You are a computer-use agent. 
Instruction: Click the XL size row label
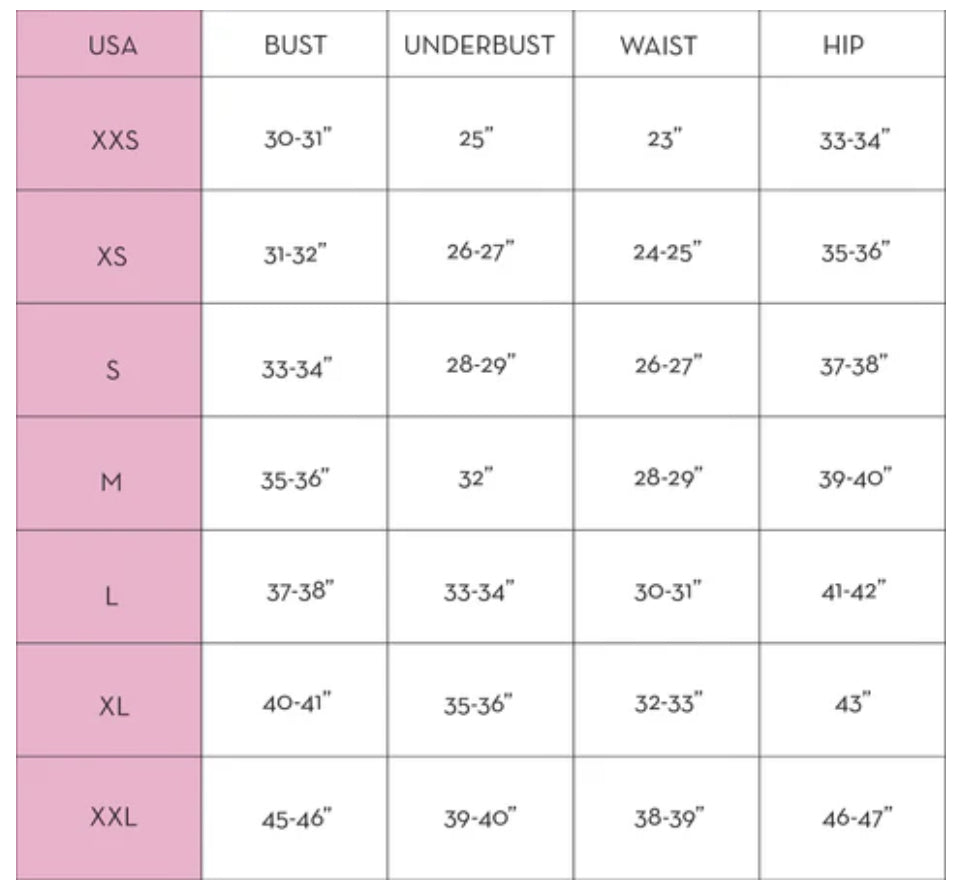pyautogui.click(x=114, y=706)
